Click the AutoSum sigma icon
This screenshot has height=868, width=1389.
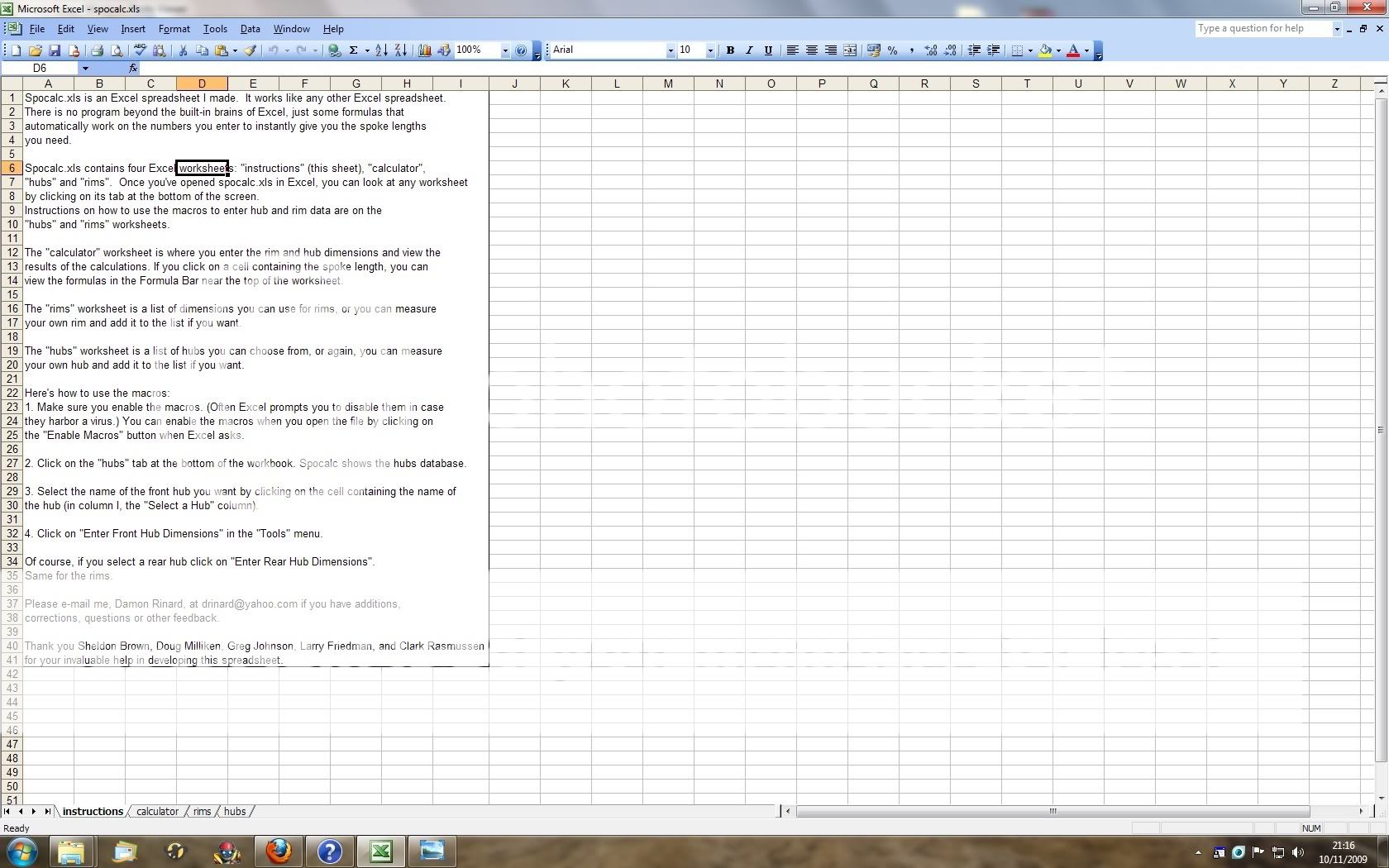pyautogui.click(x=353, y=50)
